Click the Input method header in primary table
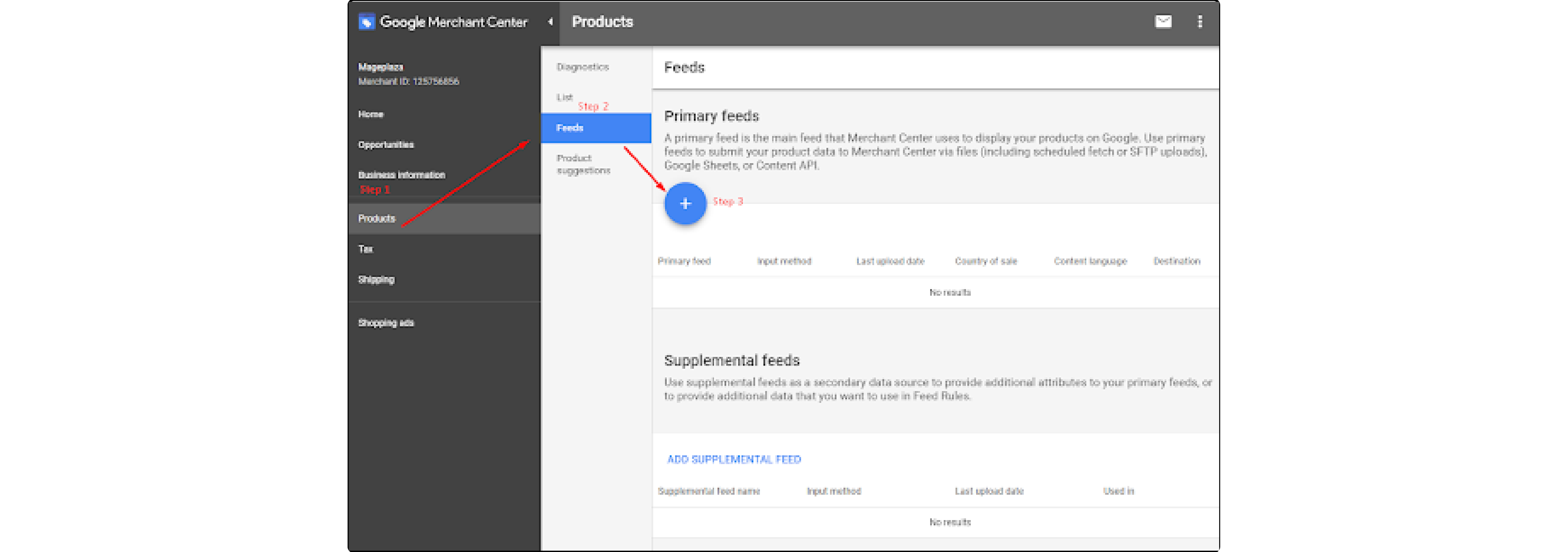The image size is (1568, 552). tap(784, 261)
